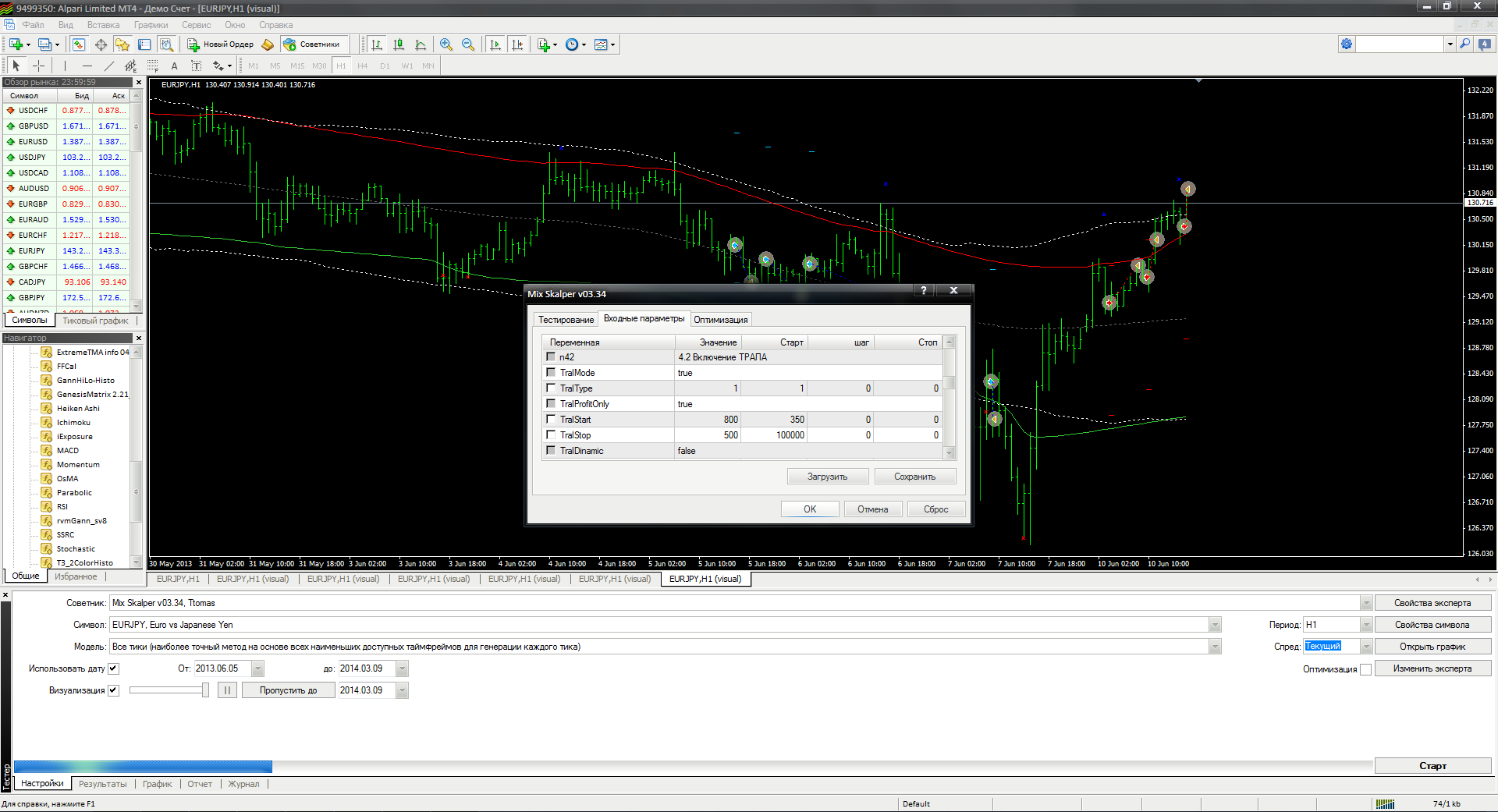Select the arrow cursor tool
This screenshot has width=1498, height=812.
16,66
